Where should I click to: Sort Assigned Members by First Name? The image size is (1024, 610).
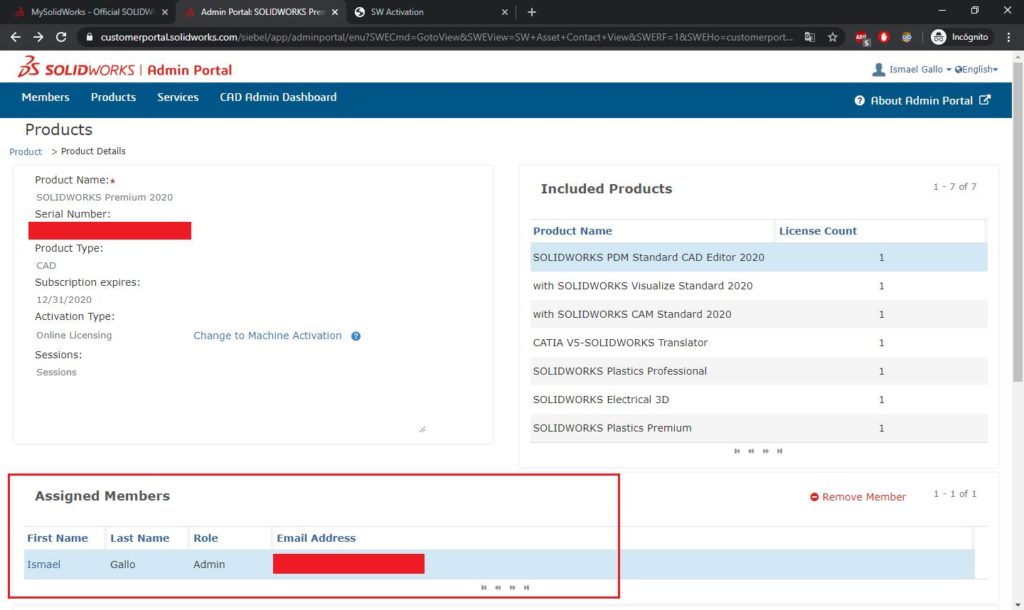coord(57,538)
